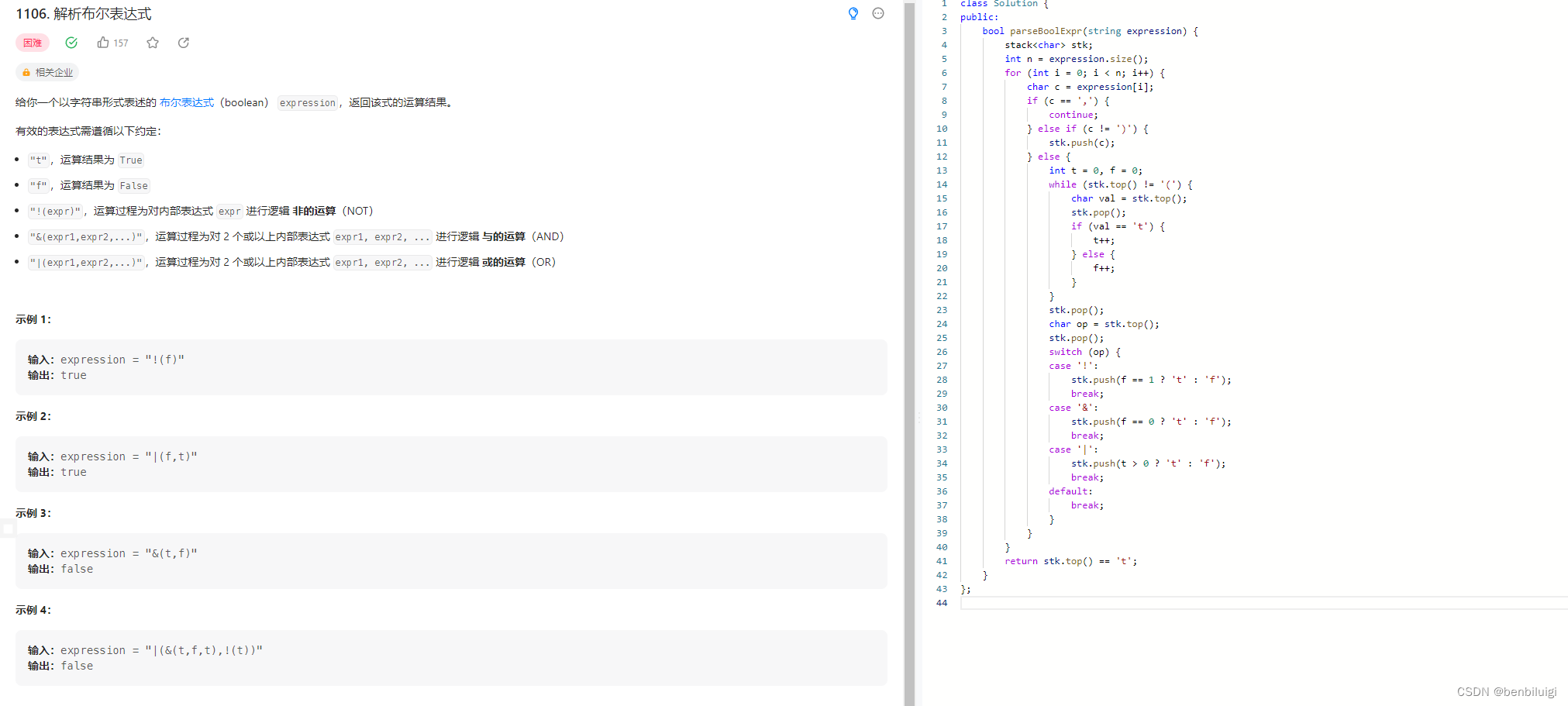
Task: Click the panel divider drag handle
Action: [x=919, y=417]
